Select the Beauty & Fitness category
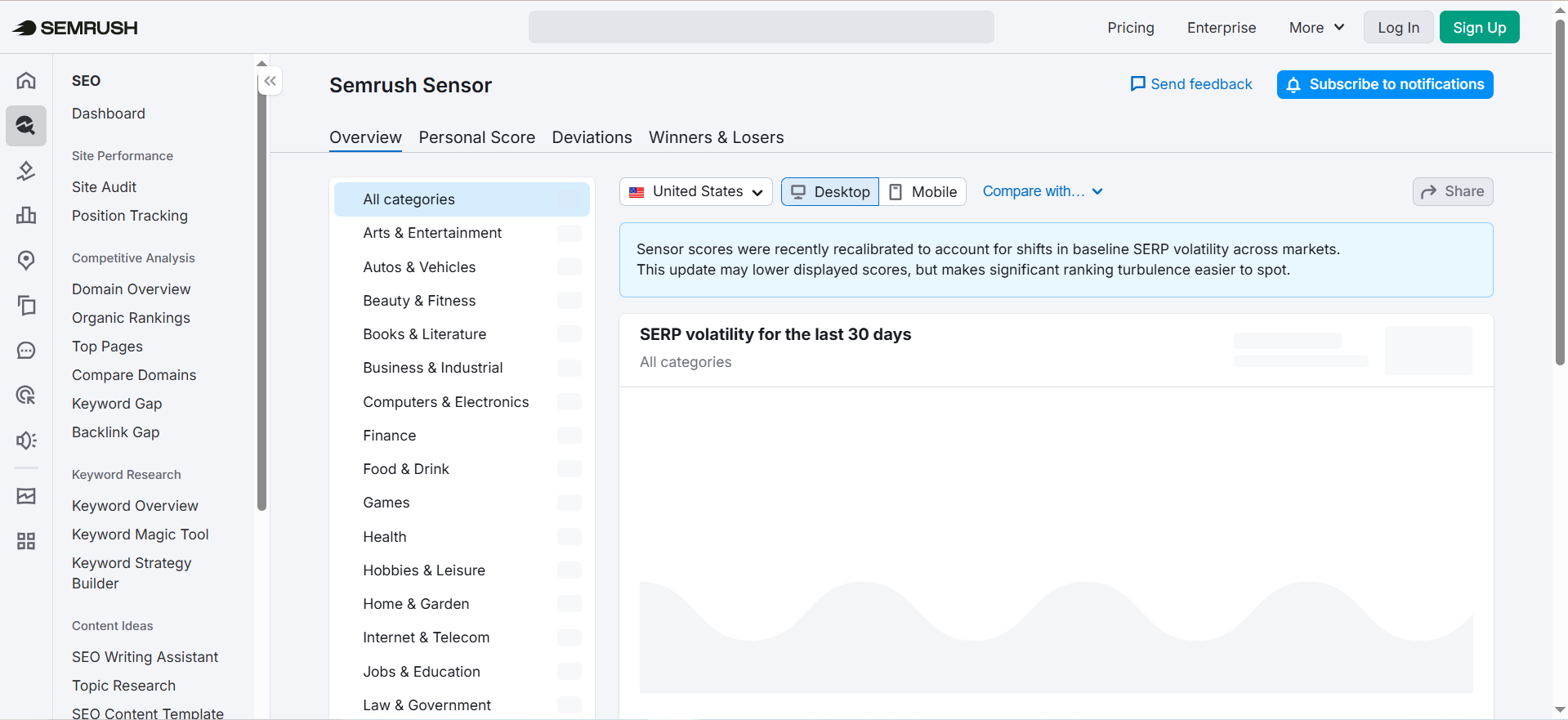1568x720 pixels. [x=462, y=301]
